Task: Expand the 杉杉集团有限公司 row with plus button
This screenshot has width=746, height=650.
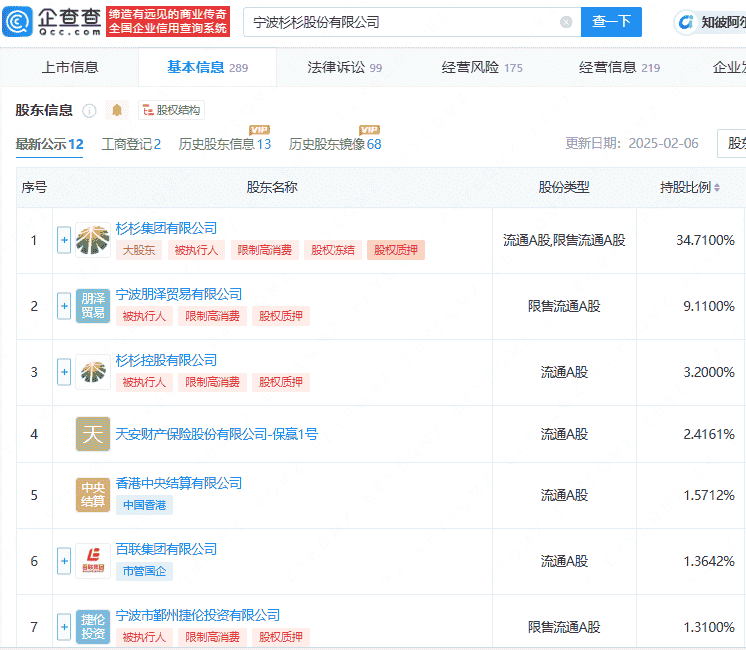Action: point(64,240)
